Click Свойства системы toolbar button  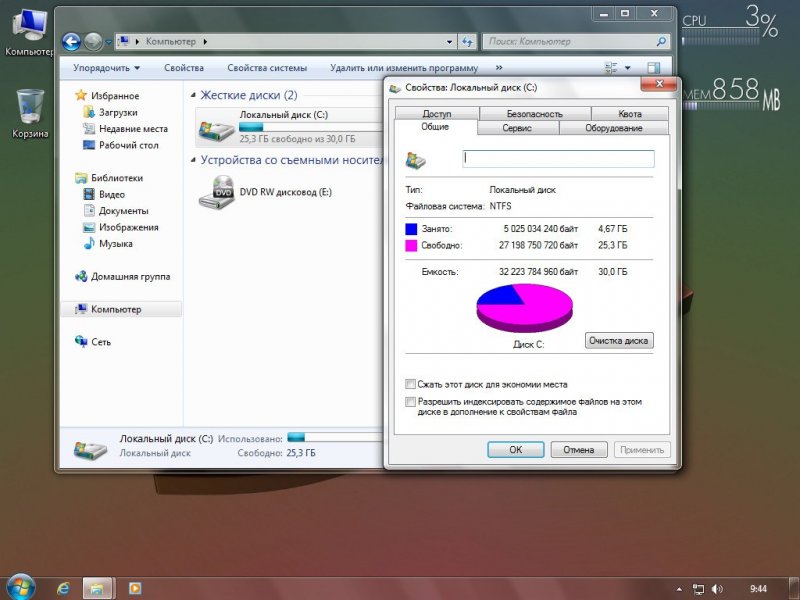point(267,68)
